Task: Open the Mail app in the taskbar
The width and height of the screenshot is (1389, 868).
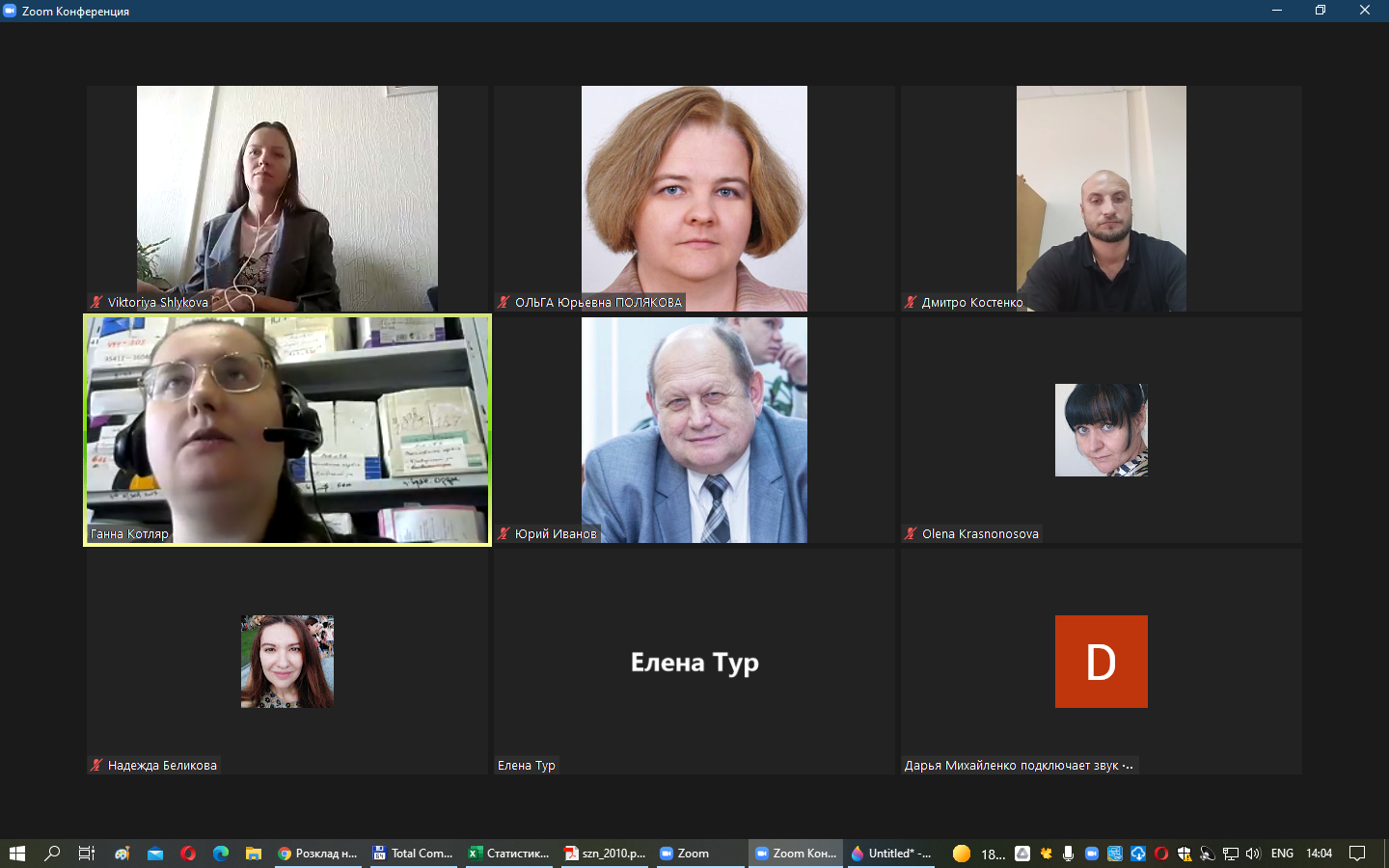Action: pyautogui.click(x=155, y=853)
